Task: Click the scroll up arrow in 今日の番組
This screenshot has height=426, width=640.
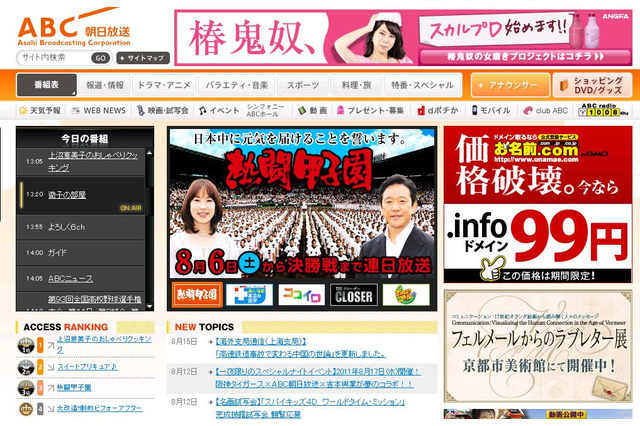Action: (149, 153)
